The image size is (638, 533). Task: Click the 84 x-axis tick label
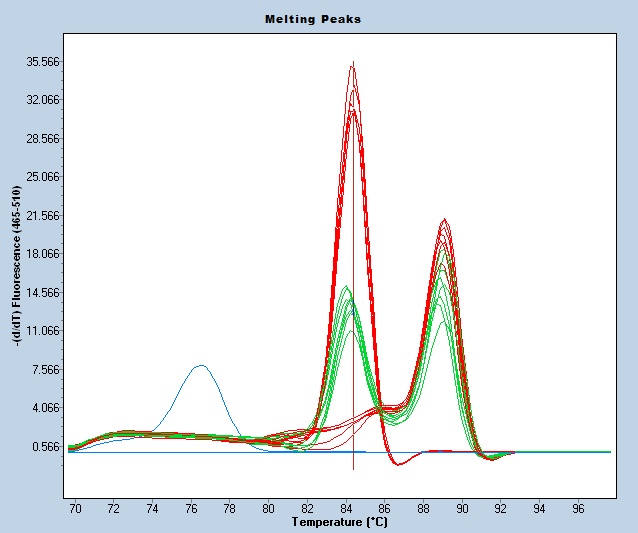pyautogui.click(x=346, y=509)
